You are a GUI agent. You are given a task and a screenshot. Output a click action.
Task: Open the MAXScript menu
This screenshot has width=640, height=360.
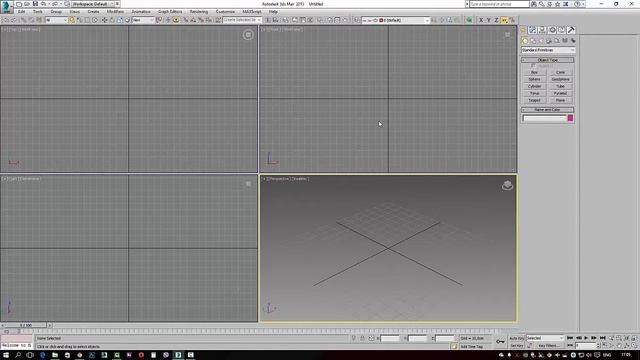pyautogui.click(x=252, y=12)
